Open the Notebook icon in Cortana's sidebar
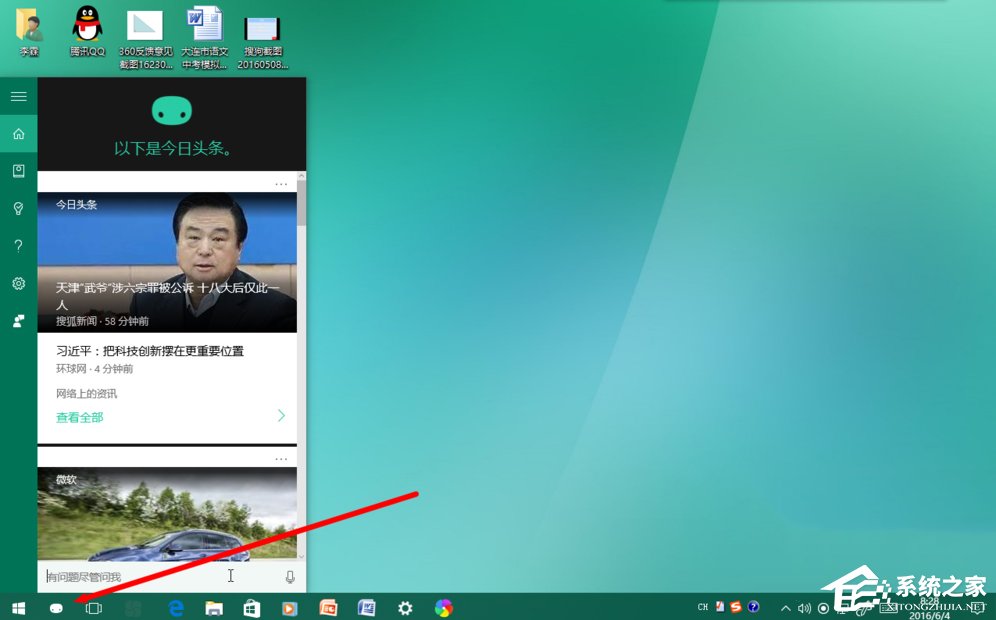The image size is (996, 620). point(18,170)
